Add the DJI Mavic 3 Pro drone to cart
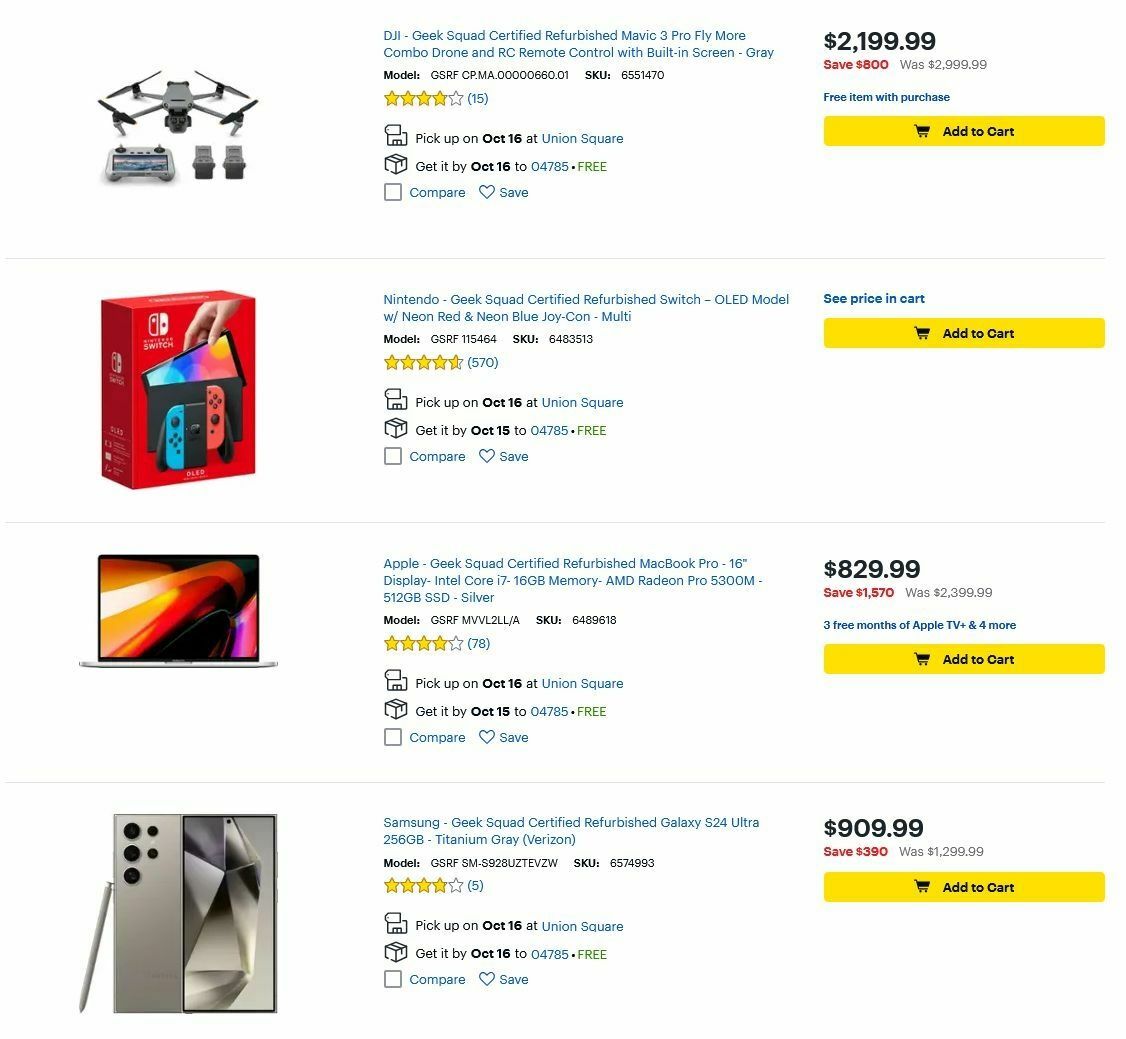 coord(963,131)
